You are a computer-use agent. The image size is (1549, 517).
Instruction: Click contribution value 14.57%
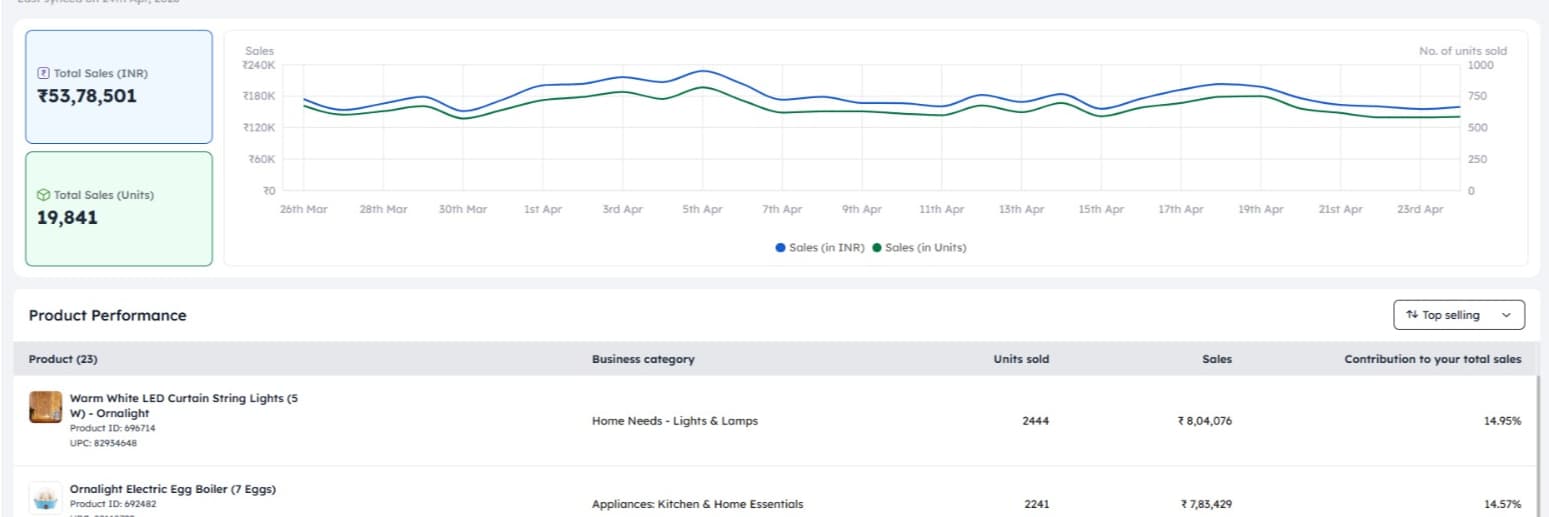[x=1503, y=504]
